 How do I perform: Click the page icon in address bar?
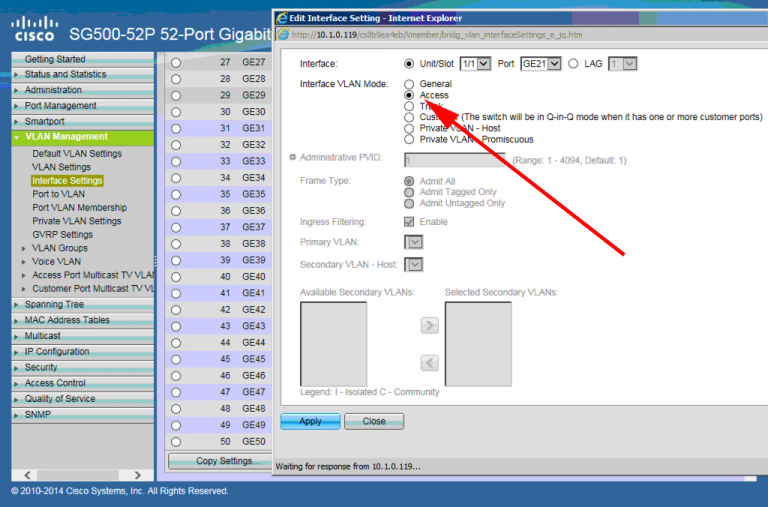[283, 35]
